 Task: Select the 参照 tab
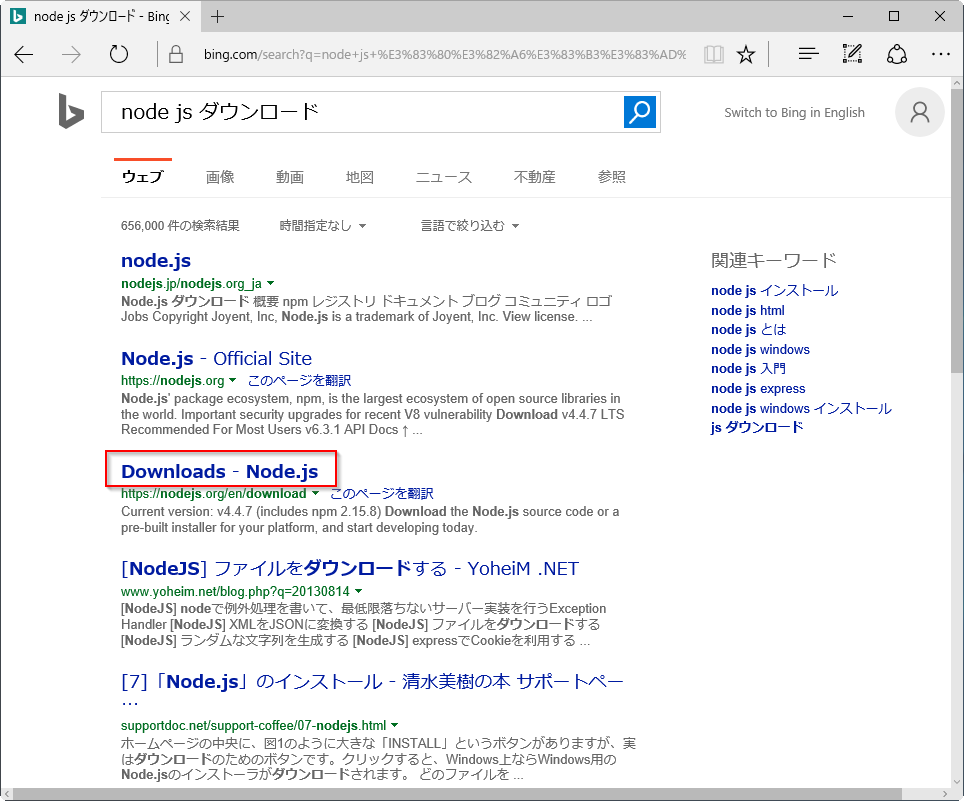(612, 177)
